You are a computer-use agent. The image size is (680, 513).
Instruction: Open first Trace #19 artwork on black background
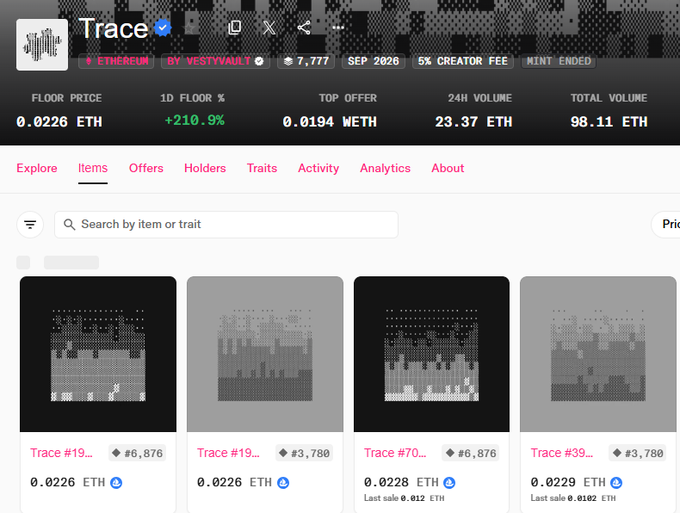click(98, 354)
